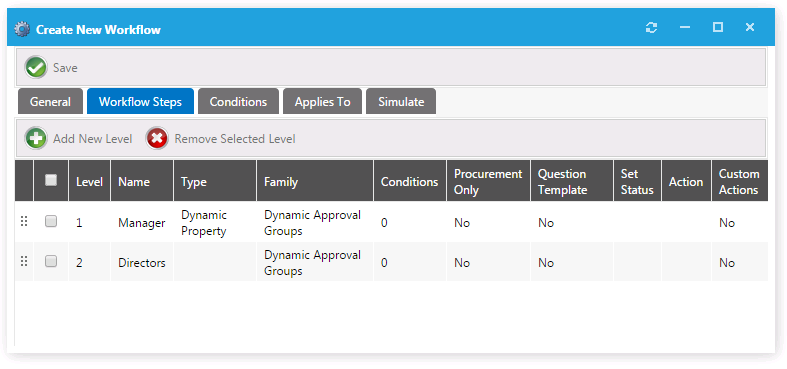This screenshot has width=787, height=369.
Task: Switch to the Conditions tab
Action: tap(238, 102)
